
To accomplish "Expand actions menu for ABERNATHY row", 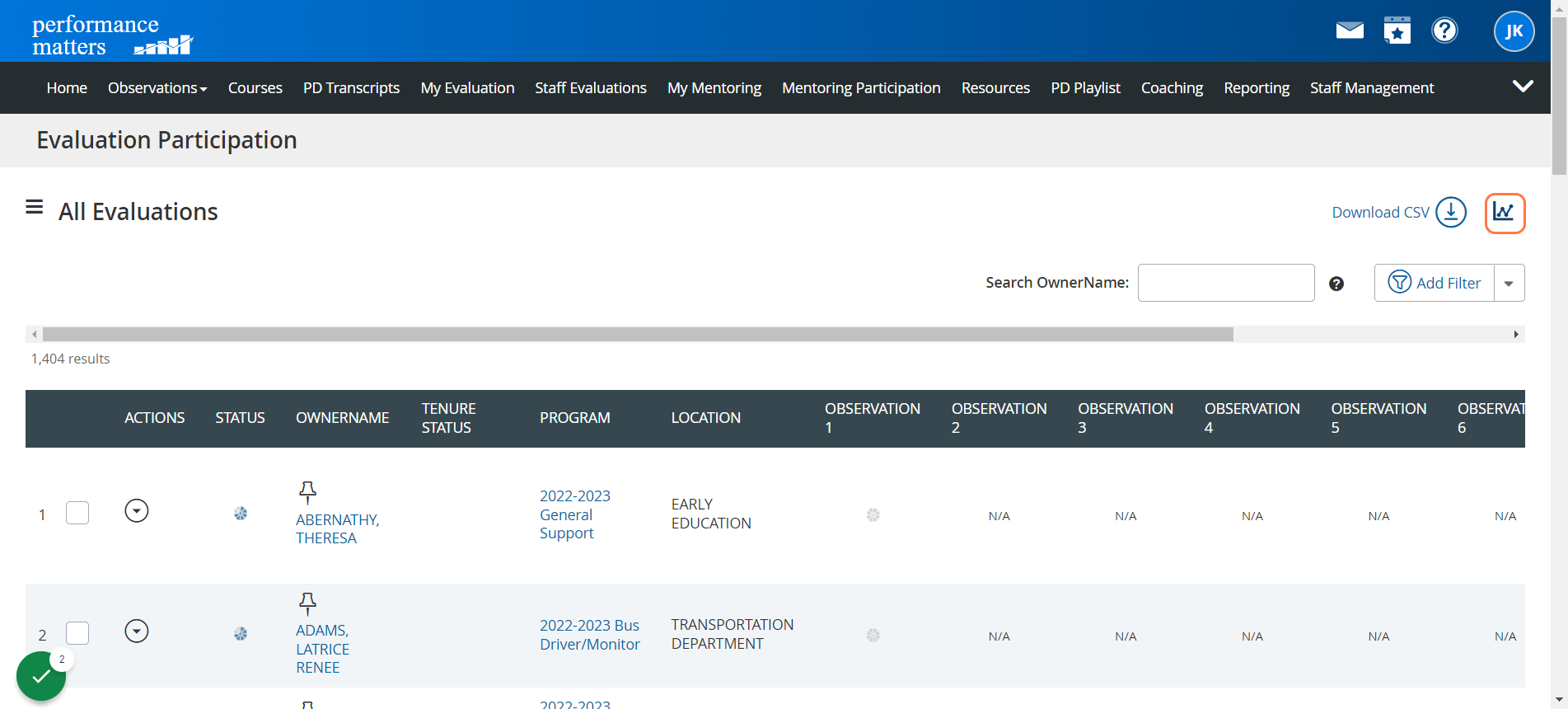I will (x=137, y=511).
